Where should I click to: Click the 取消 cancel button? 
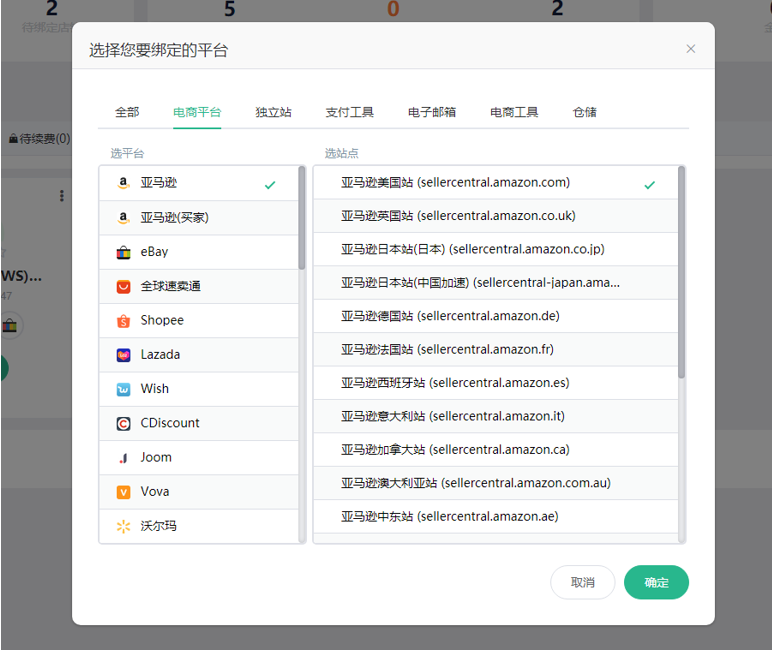tap(582, 582)
